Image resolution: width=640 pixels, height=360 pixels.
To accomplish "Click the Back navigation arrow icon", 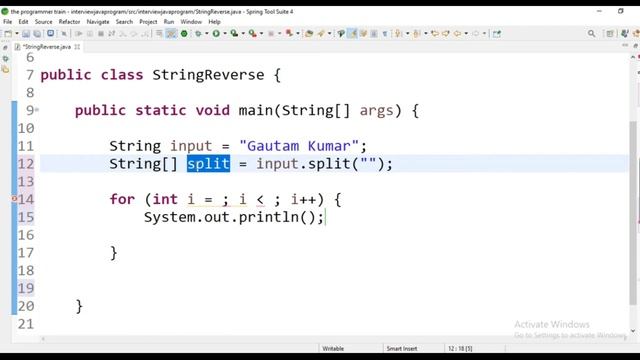I will [x=457, y=33].
